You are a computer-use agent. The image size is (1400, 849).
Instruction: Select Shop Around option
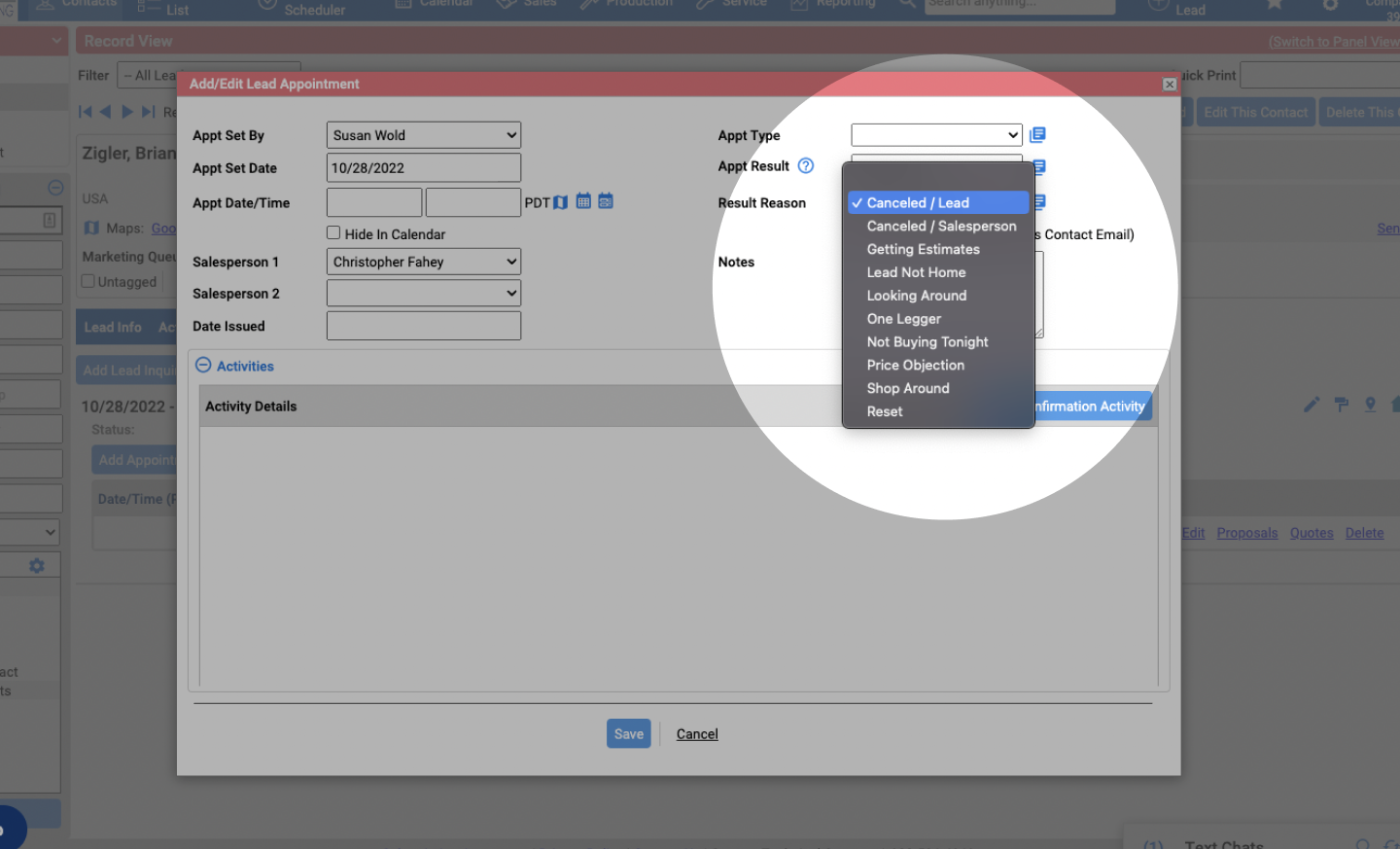(x=938, y=388)
